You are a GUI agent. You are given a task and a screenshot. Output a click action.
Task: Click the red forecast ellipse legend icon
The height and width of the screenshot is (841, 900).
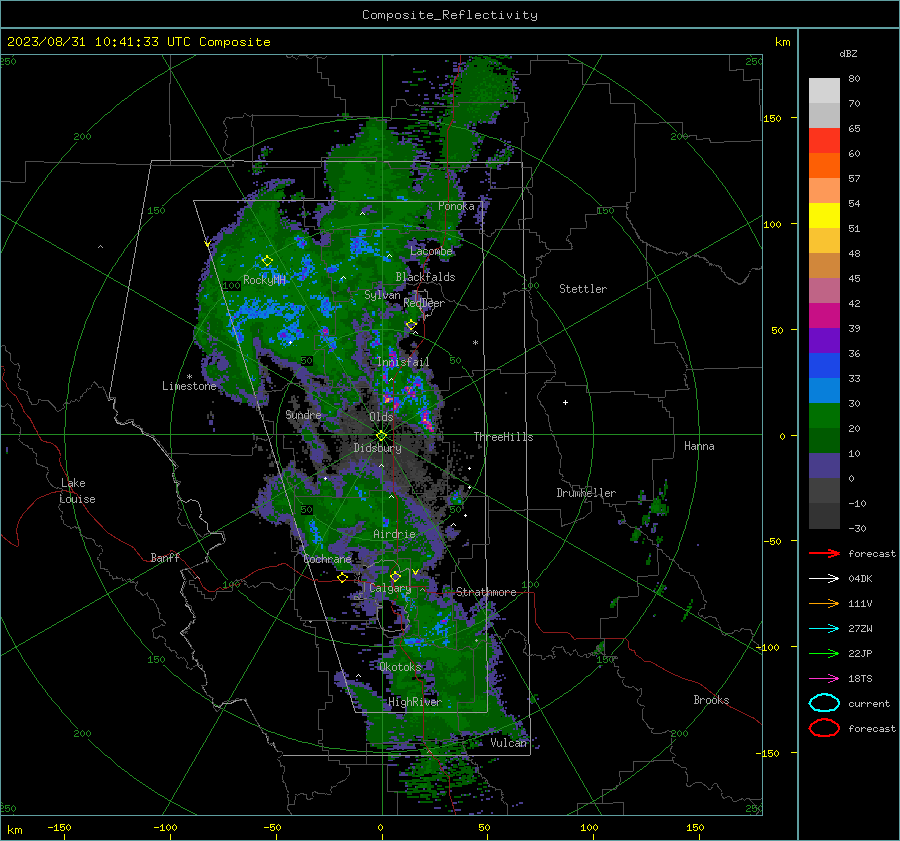tap(824, 728)
